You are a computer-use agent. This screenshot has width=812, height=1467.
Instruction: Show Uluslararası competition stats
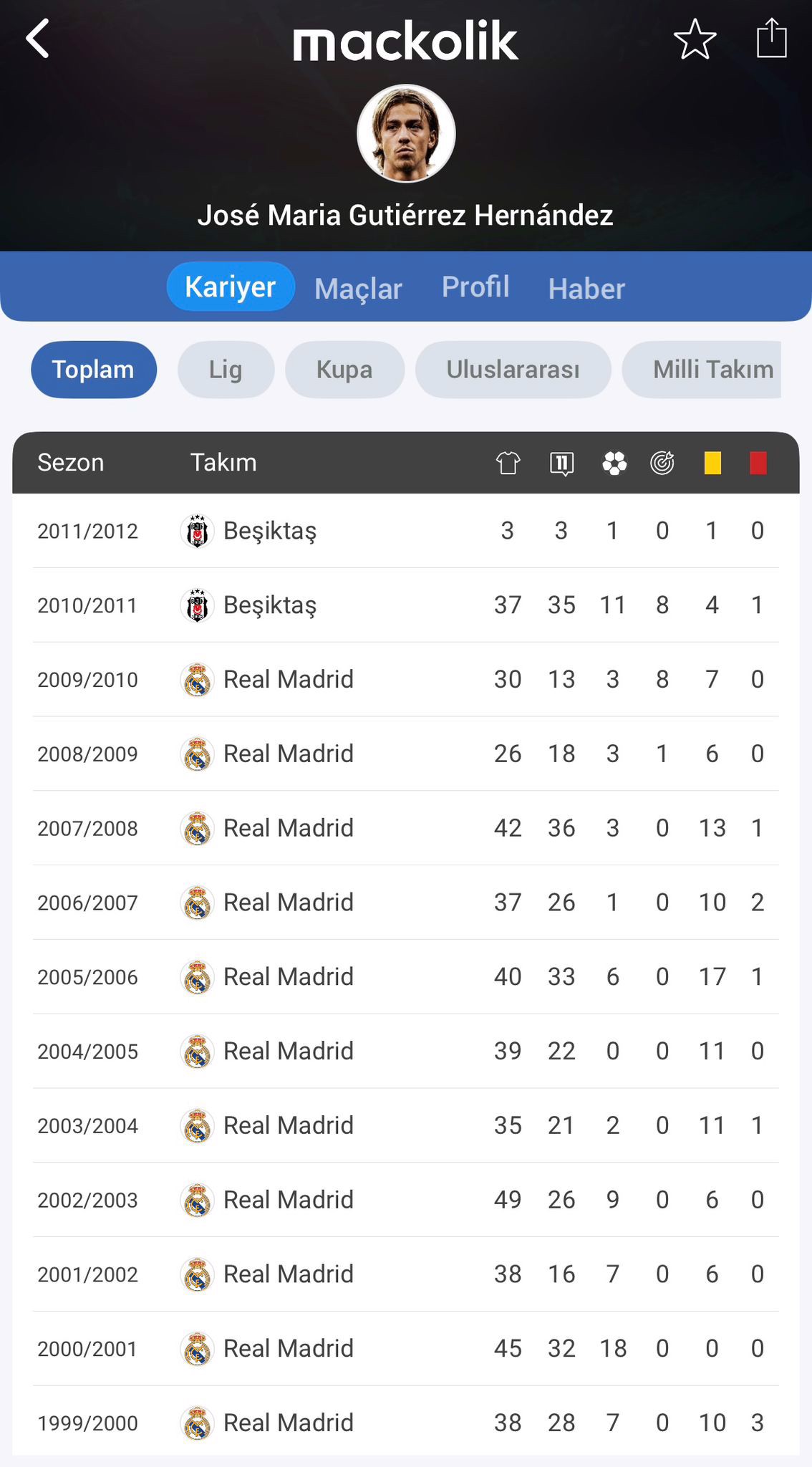click(513, 370)
